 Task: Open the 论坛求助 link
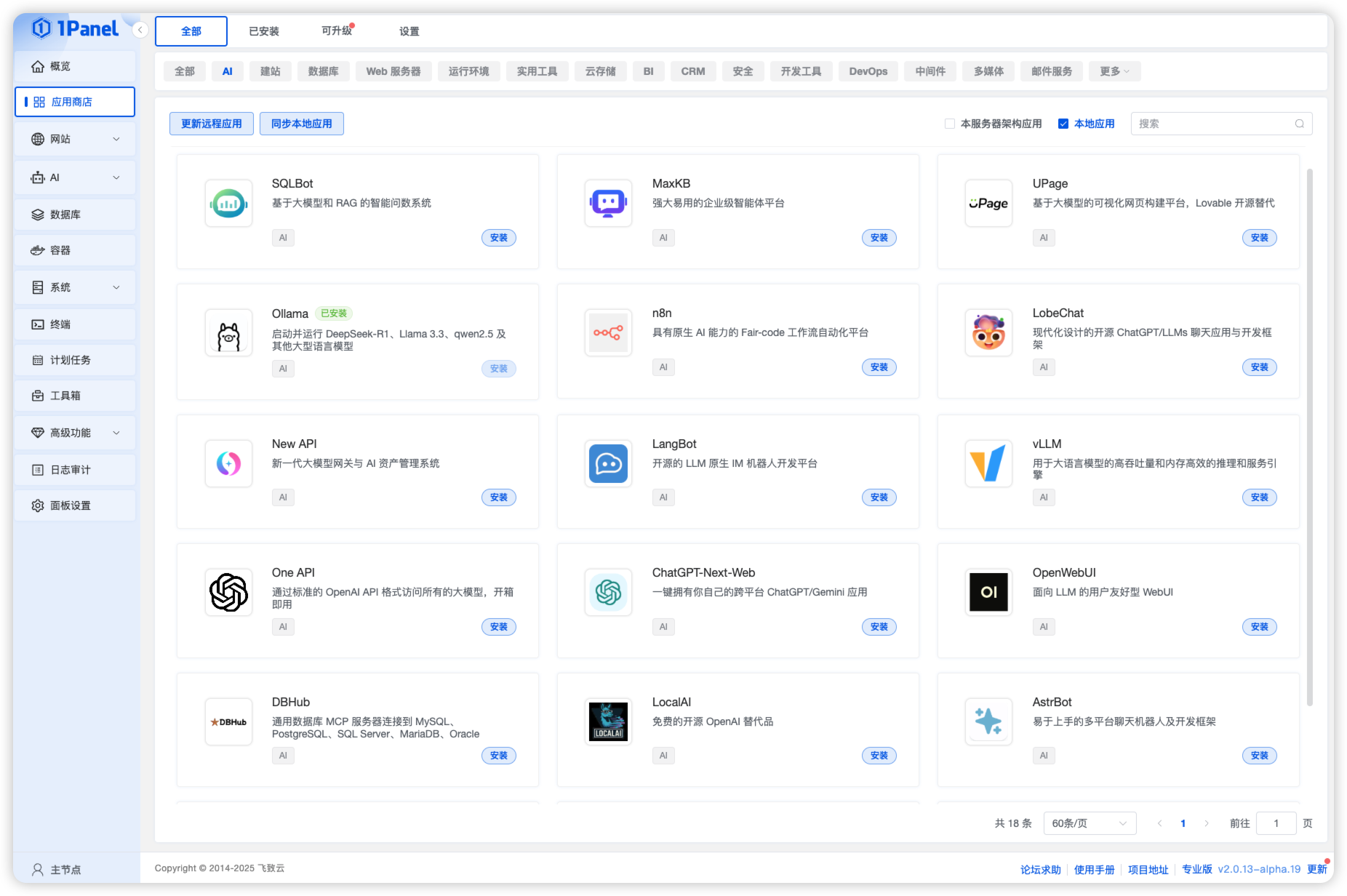click(1040, 870)
